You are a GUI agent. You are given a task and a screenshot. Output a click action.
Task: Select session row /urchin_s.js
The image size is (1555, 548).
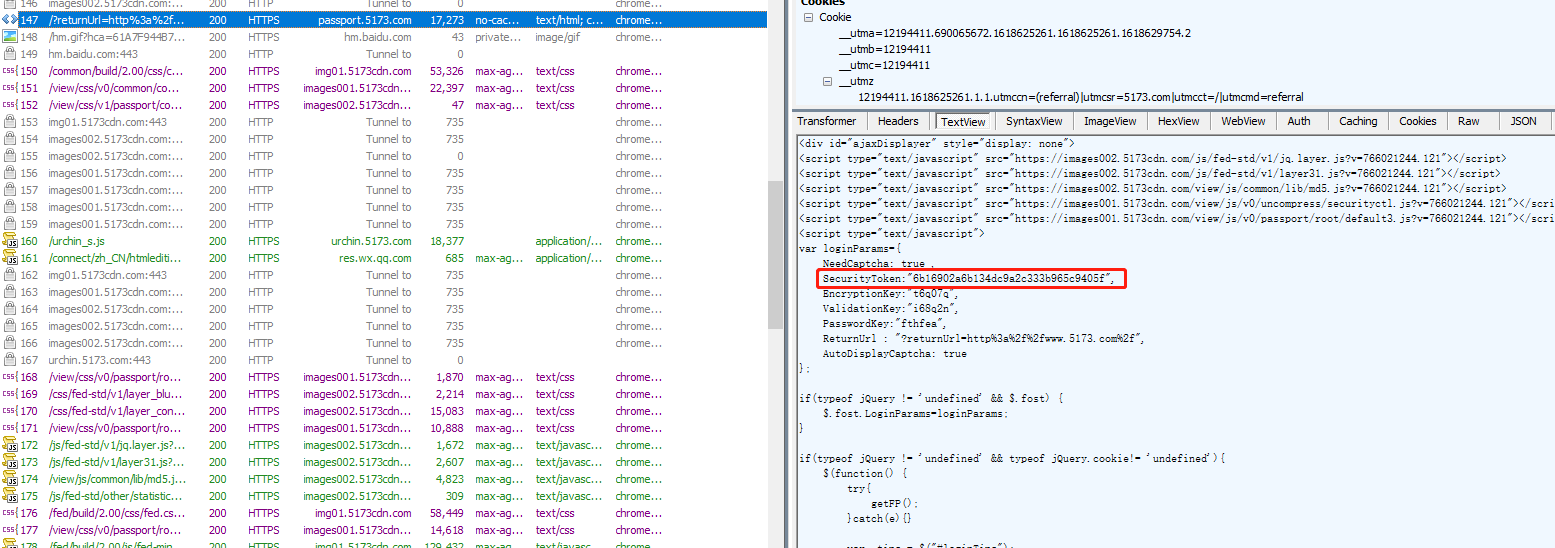[x=383, y=241]
